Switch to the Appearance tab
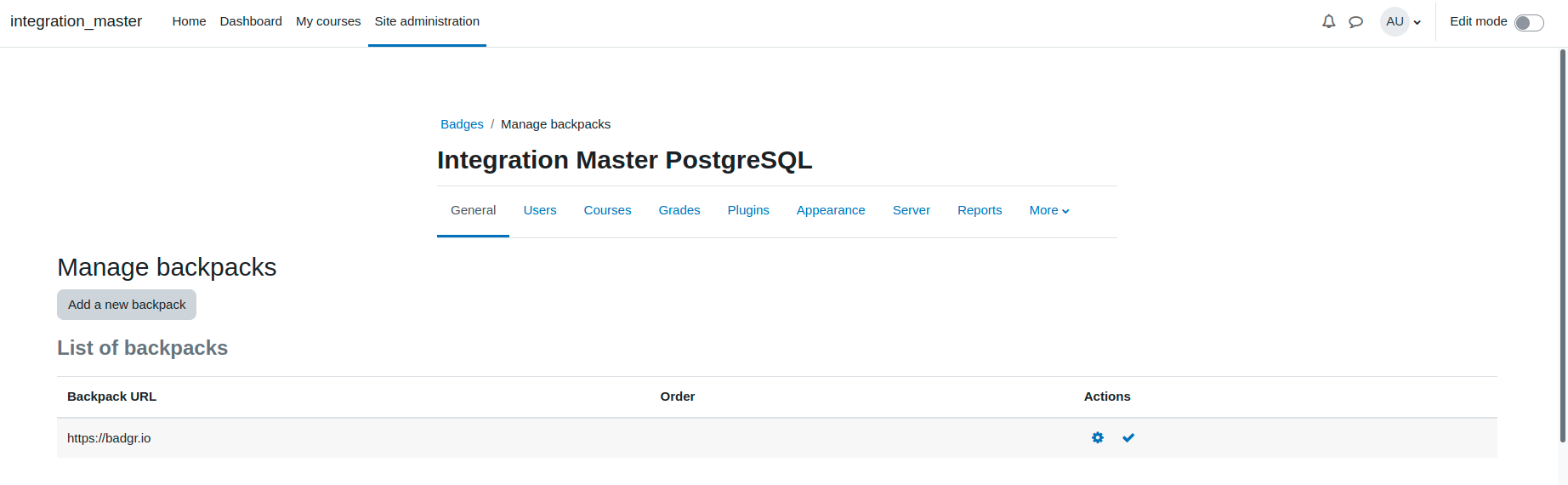Viewport: 1568px width, 485px height. pyautogui.click(x=831, y=210)
